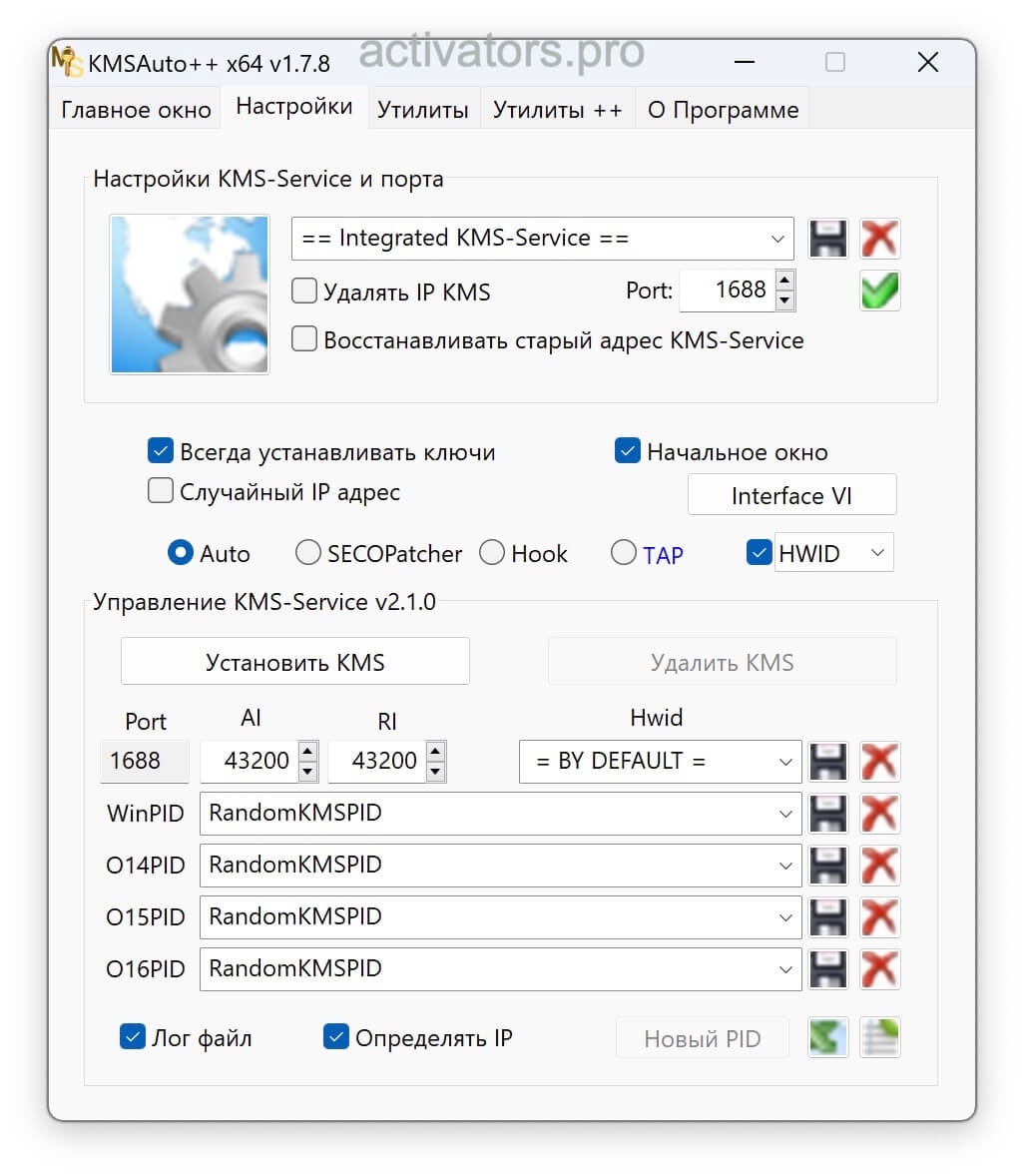Screen dimensions: 1024x1176
Task: Expand the WinPID RandomKMSPID dropdown
Action: 500,813
